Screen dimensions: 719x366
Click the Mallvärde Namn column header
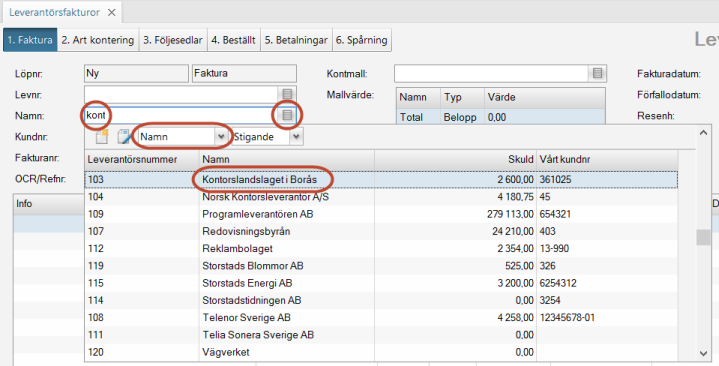click(x=418, y=97)
